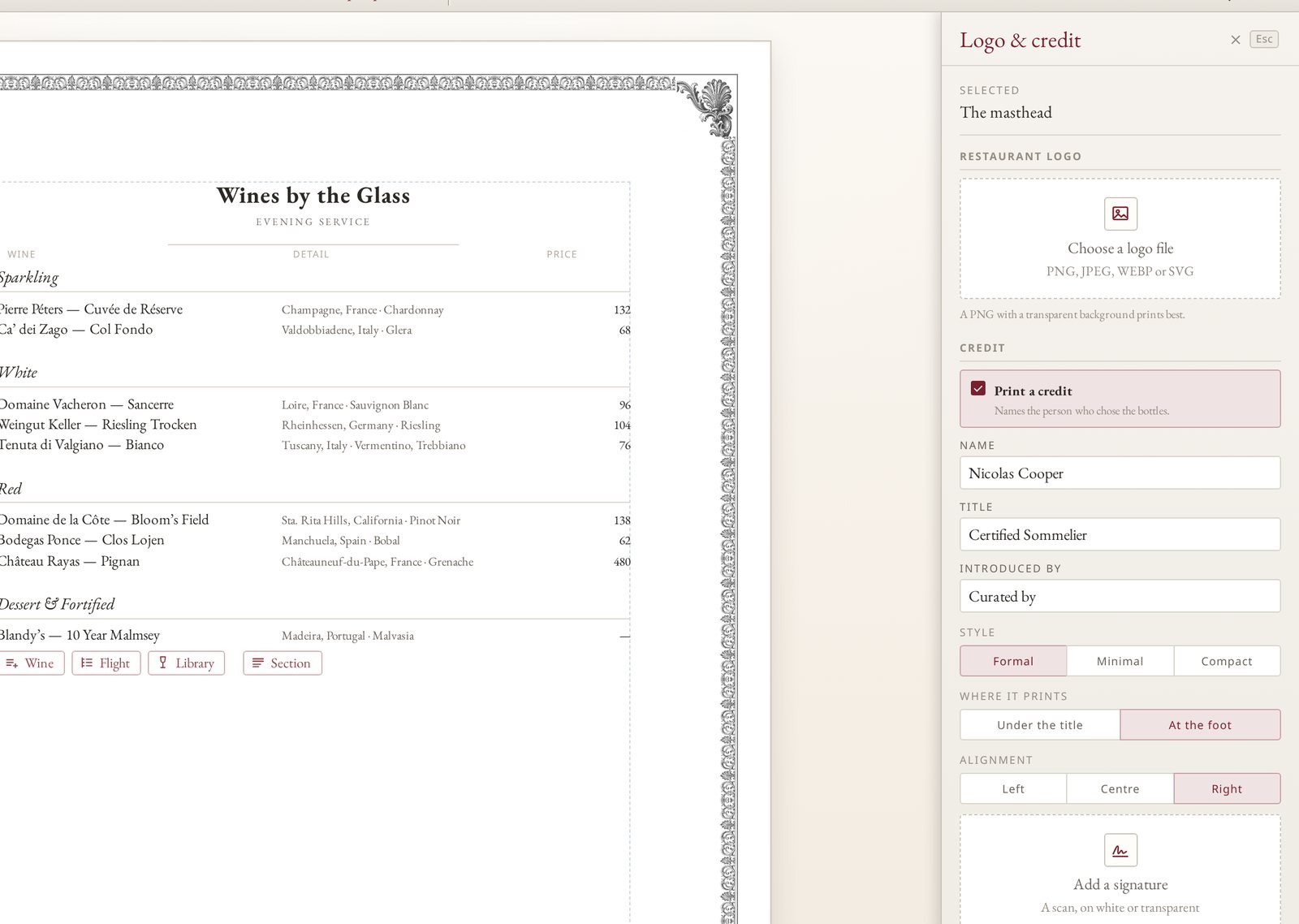Click the image icon in logo dropzone
Viewport: 1299px width, 924px height.
(x=1120, y=214)
